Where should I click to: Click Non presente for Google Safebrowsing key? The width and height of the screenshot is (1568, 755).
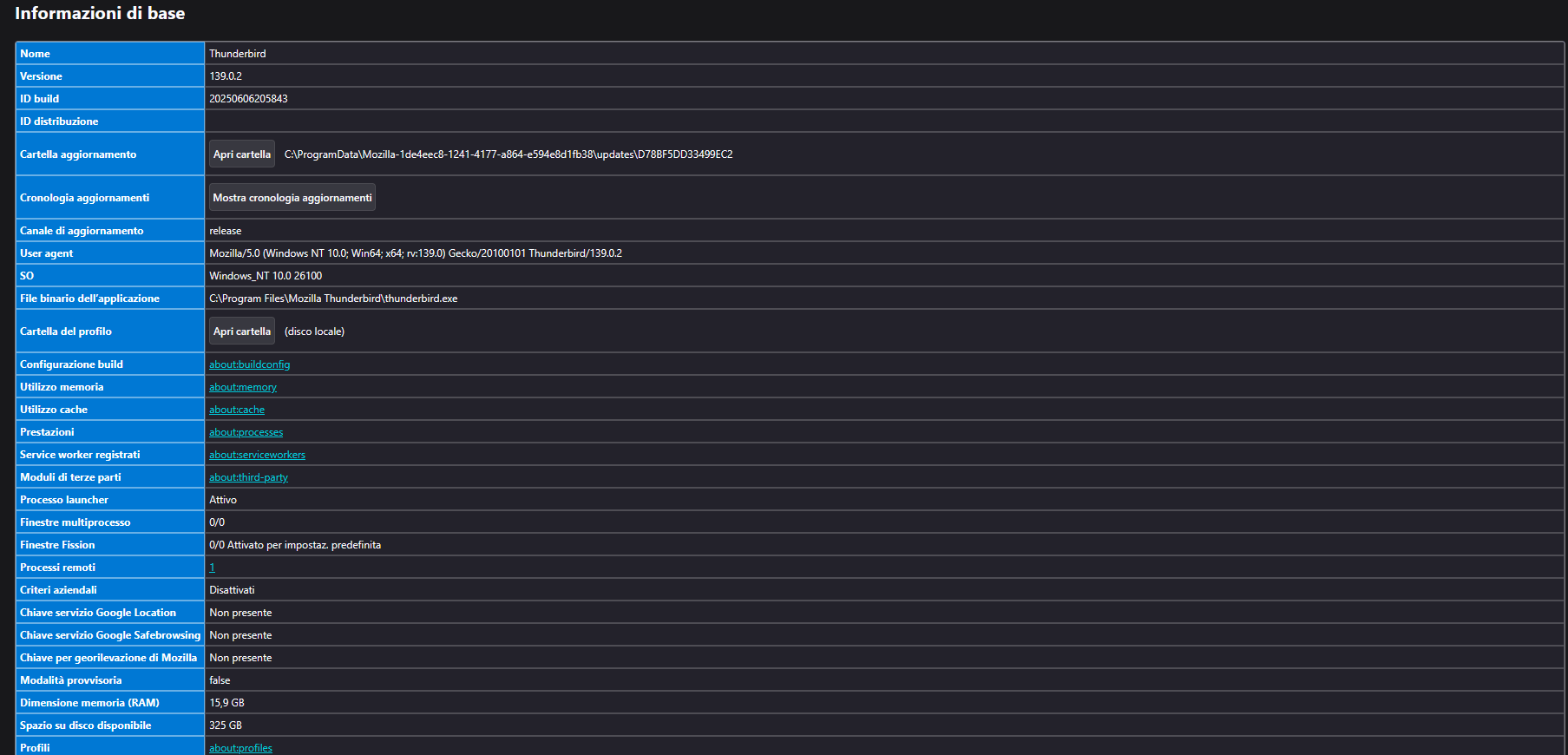(240, 635)
